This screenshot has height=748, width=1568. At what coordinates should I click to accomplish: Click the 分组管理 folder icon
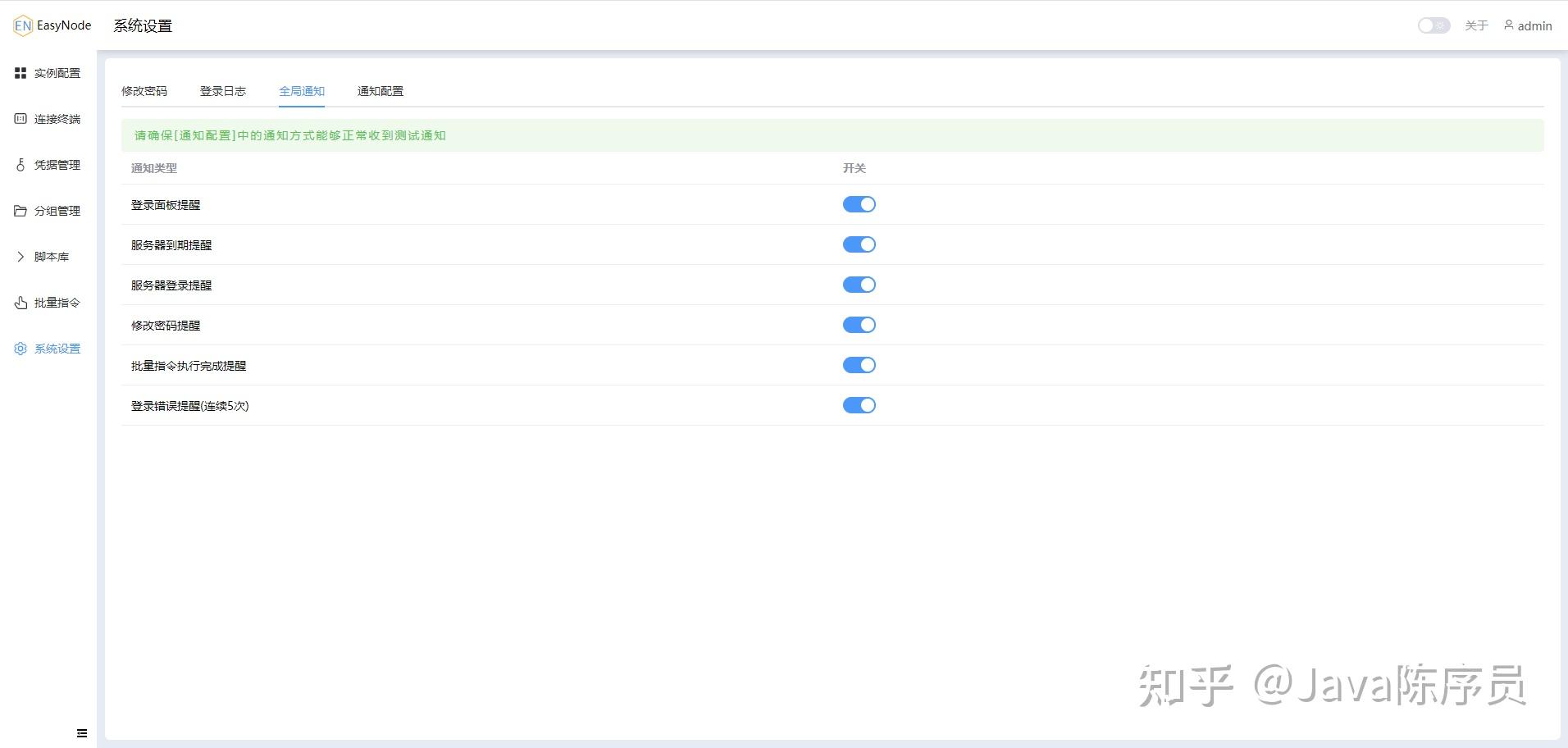[x=21, y=210]
